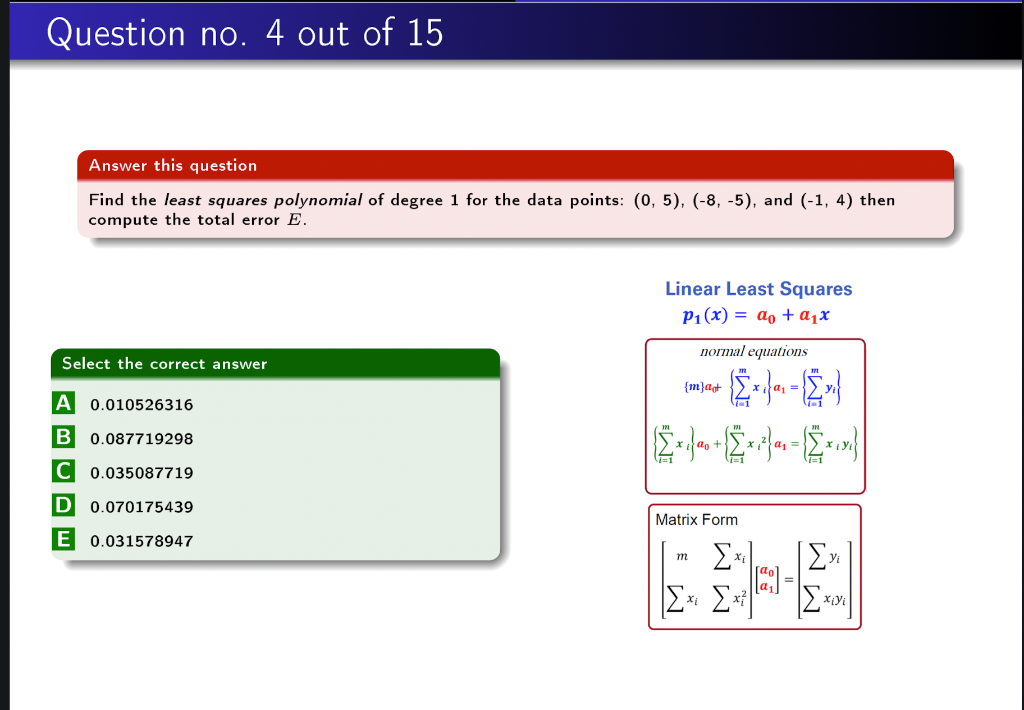Click the green letter C icon

point(63,471)
